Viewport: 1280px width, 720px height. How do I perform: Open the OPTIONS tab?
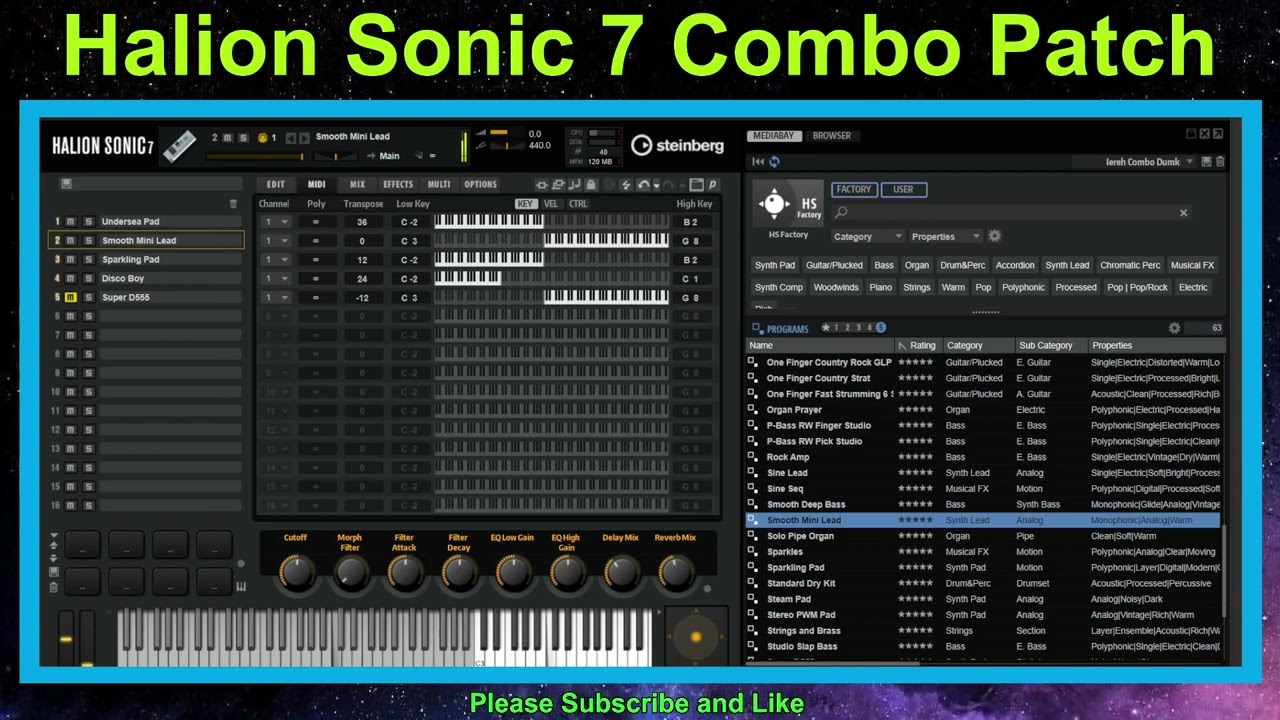pos(480,185)
